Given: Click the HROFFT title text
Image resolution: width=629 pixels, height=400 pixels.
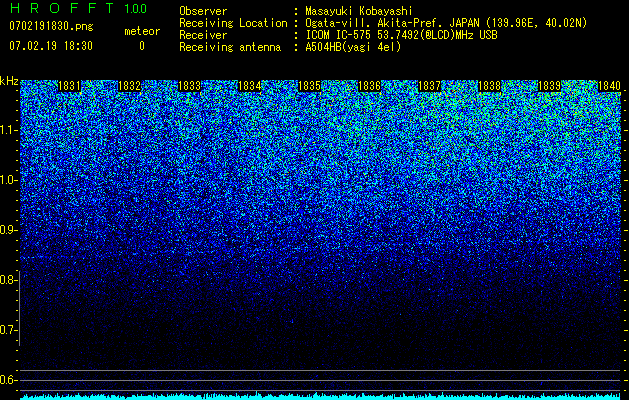Looking at the screenshot, I should [x=62, y=8].
